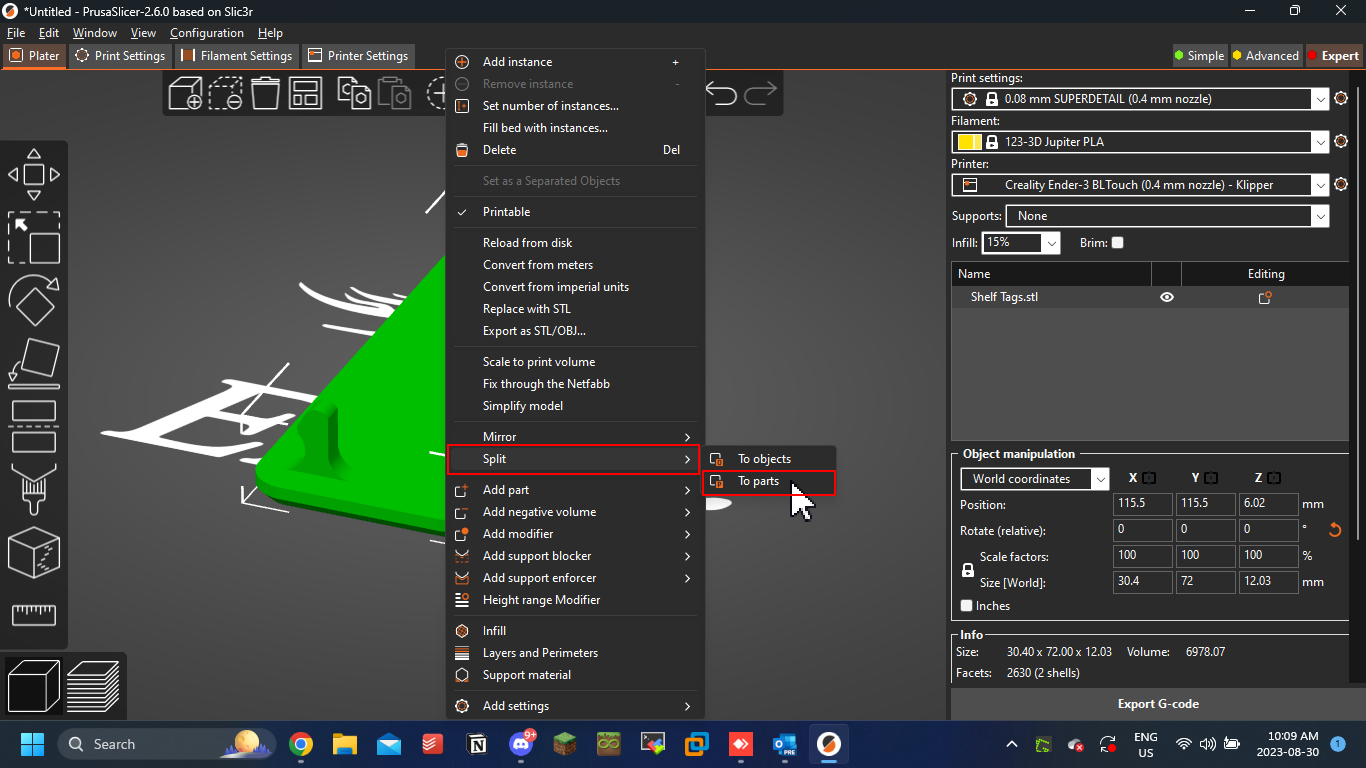Select the Scale tool in left toolbar
Screen dimensions: 1366x768
pyautogui.click(x=34, y=237)
